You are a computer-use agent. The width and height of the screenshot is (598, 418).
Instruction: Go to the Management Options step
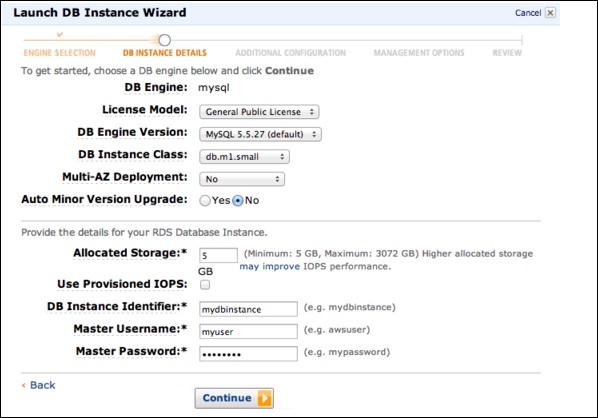419,53
